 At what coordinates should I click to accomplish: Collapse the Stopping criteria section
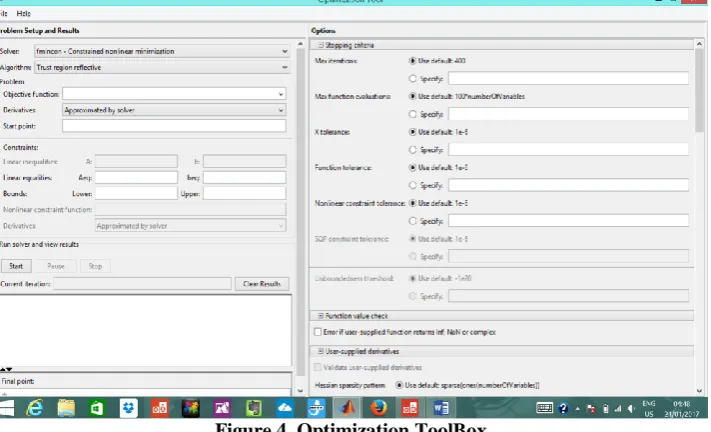coord(321,45)
